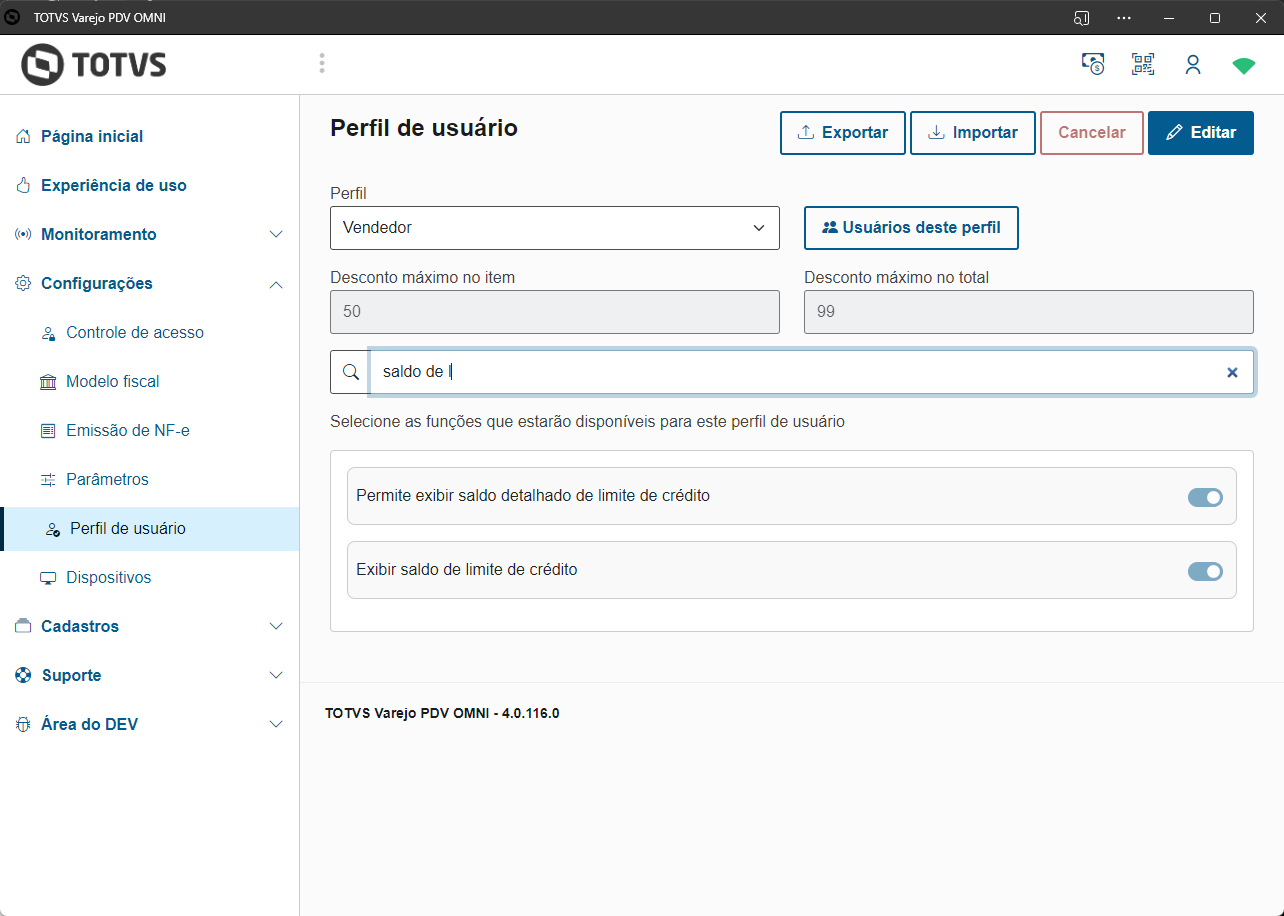Click the three-dot vertical menu handle
The height and width of the screenshot is (916, 1284).
point(322,64)
